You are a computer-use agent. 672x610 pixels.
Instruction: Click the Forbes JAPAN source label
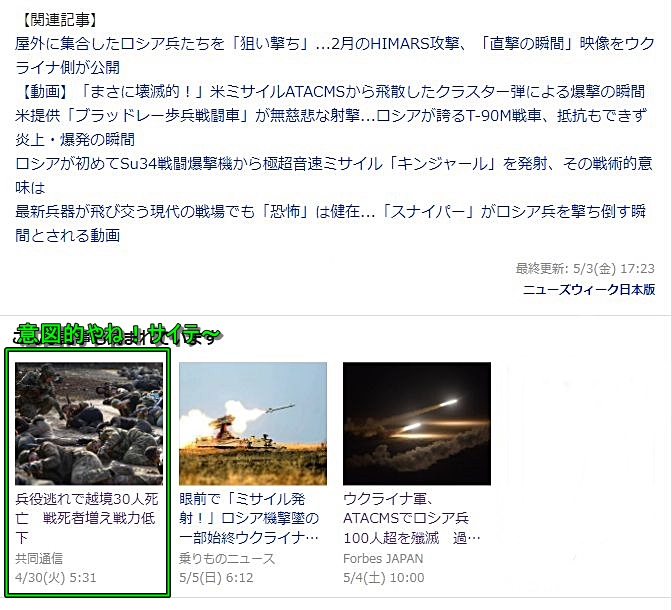tap(383, 559)
